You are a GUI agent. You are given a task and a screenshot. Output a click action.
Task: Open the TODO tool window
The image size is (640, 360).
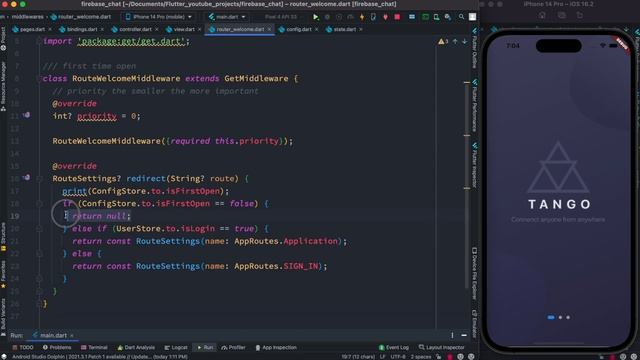click(x=23, y=347)
